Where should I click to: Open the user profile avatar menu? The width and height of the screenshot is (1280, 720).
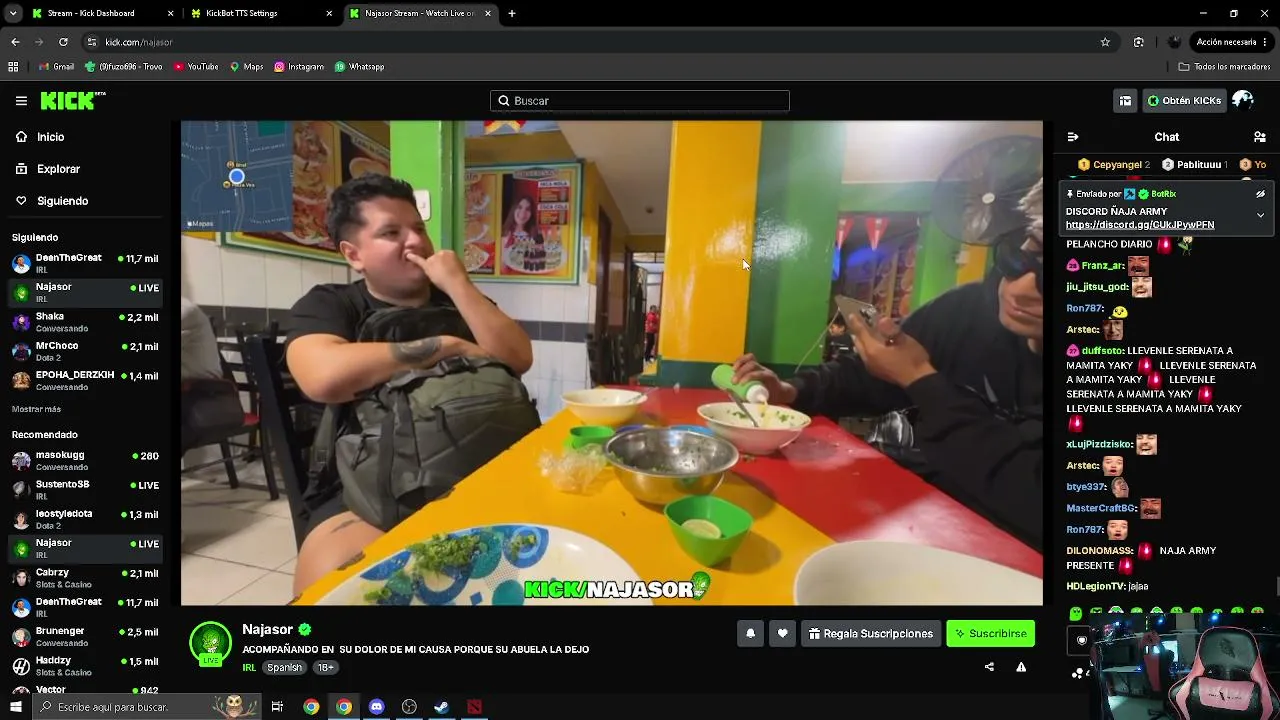coord(1243,100)
